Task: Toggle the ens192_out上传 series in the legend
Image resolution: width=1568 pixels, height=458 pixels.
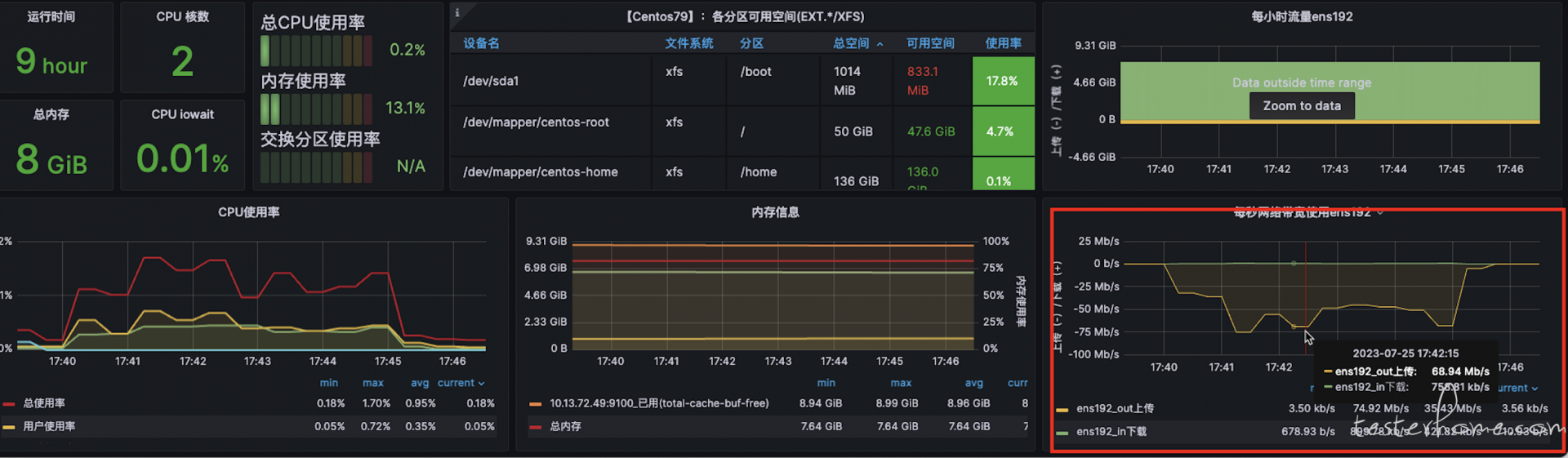Action: [1115, 408]
